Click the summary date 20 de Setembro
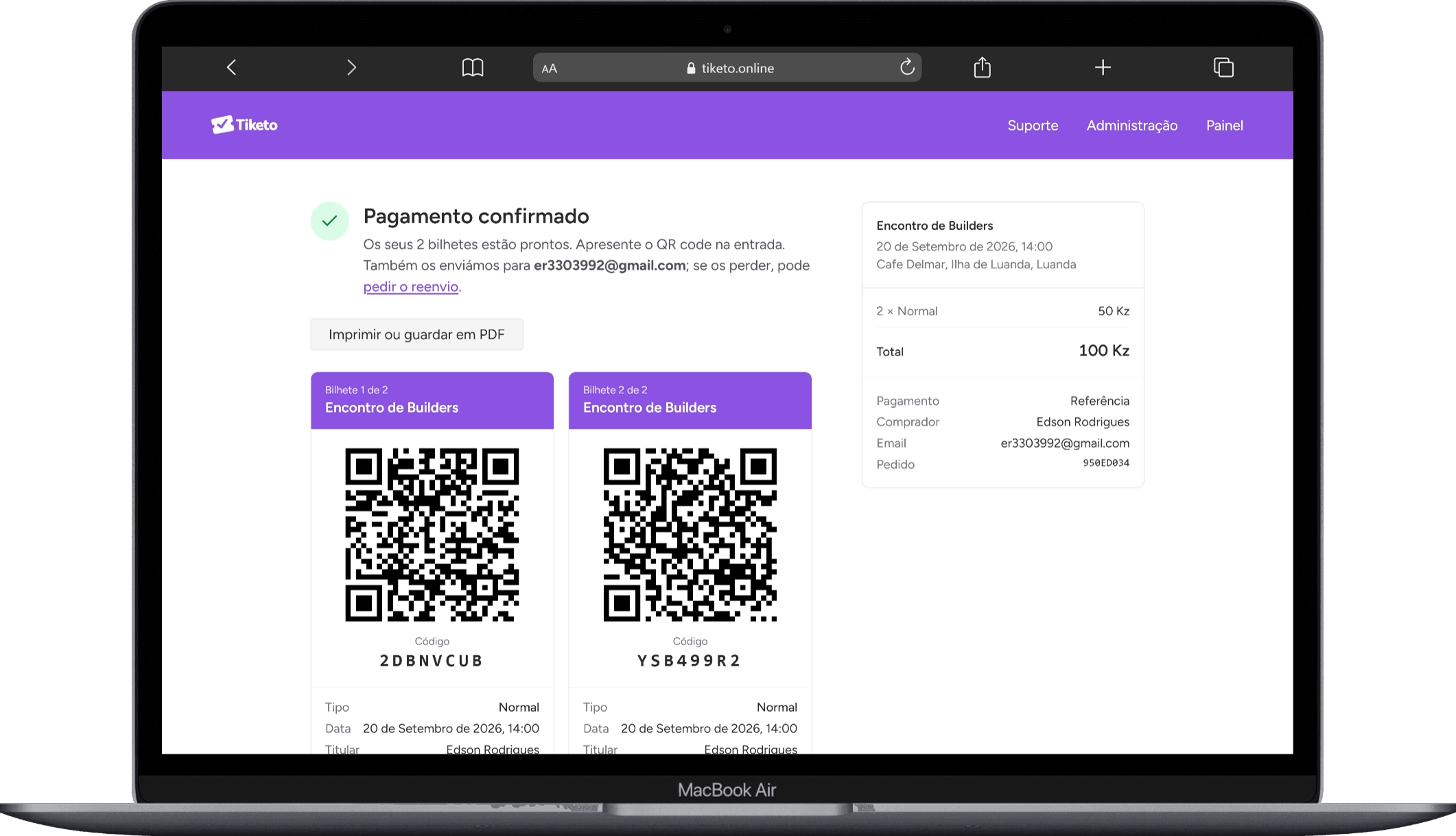1456x836 pixels. (x=964, y=246)
